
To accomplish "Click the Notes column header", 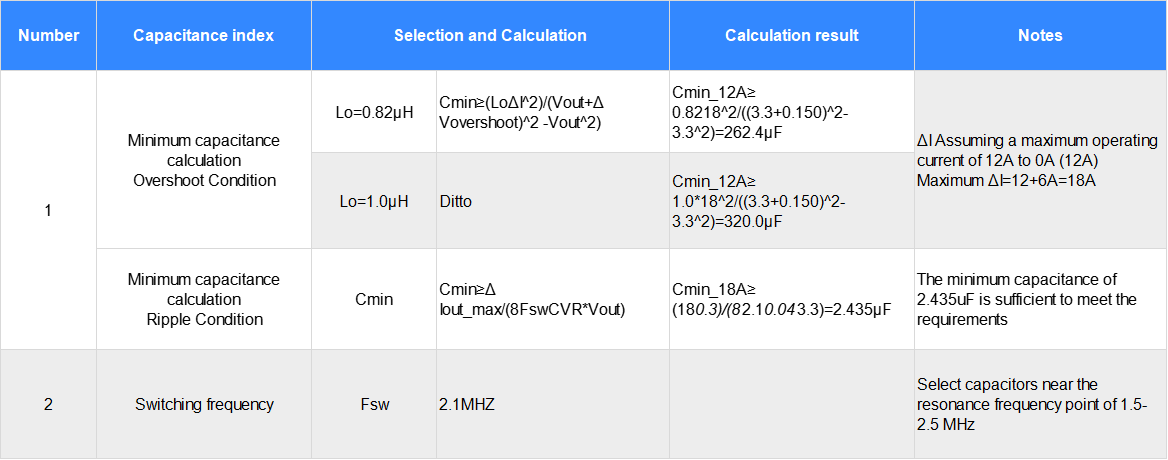I will pos(1040,36).
